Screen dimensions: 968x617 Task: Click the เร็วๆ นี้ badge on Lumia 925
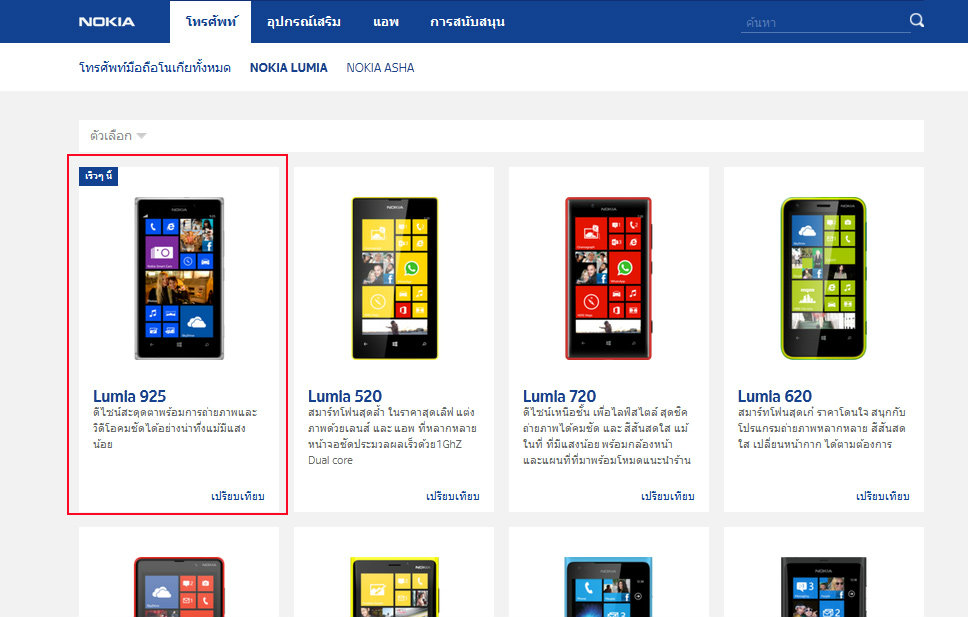click(99, 176)
